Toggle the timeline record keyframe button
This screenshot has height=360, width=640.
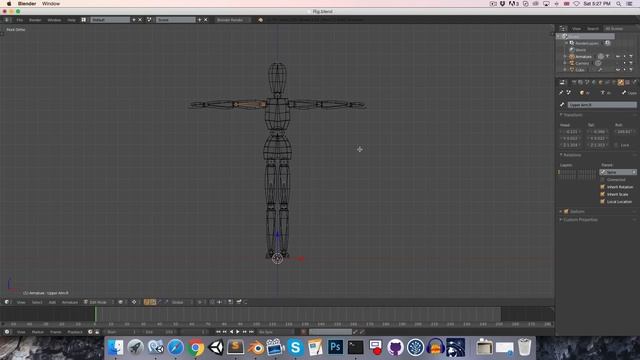(x=304, y=332)
